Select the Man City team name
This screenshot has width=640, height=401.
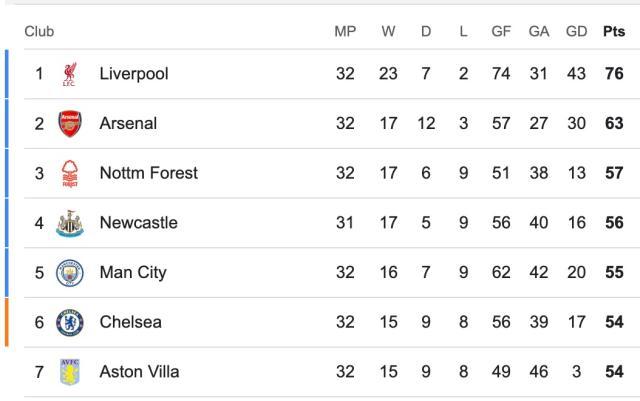click(x=133, y=273)
